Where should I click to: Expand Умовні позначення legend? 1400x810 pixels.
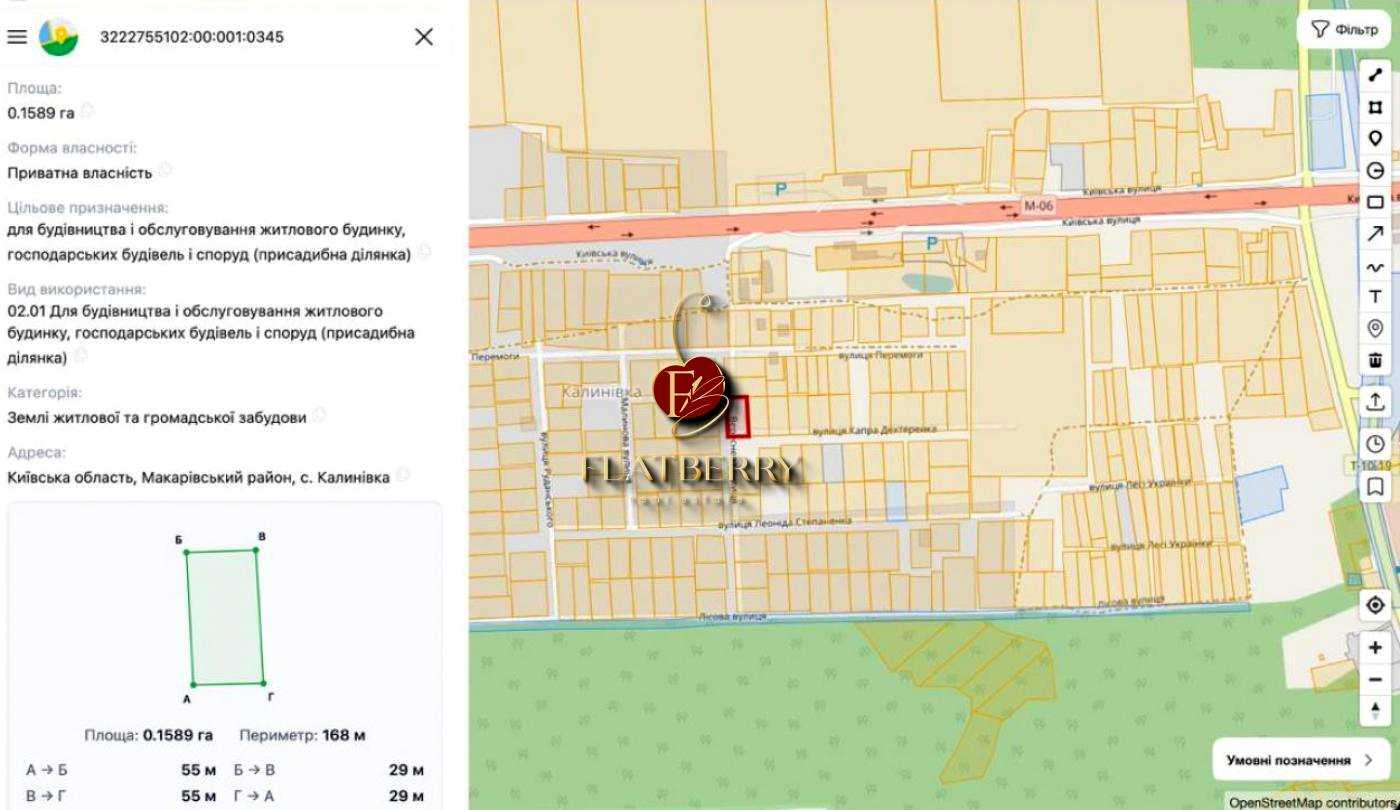1300,760
